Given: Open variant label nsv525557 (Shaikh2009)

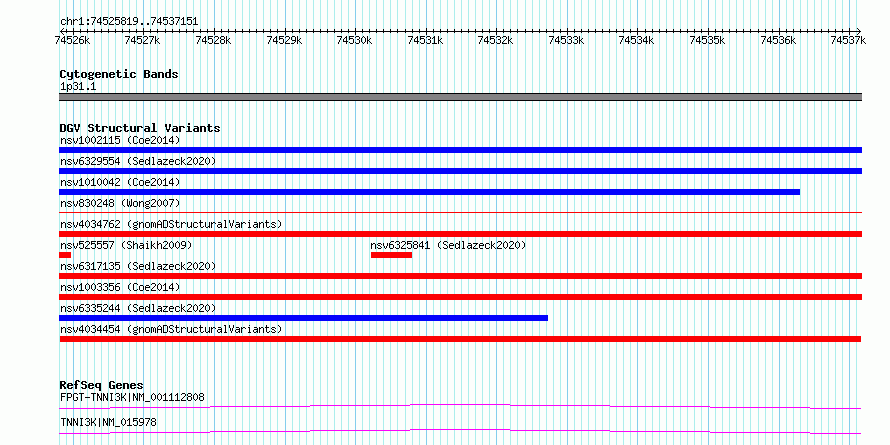Looking at the screenshot, I should pos(126,245).
